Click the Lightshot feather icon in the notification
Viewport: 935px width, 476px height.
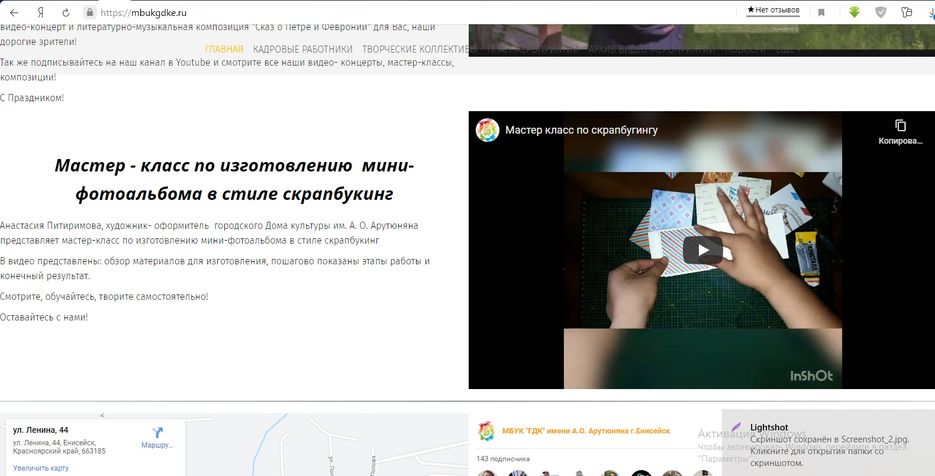pyautogui.click(x=736, y=427)
